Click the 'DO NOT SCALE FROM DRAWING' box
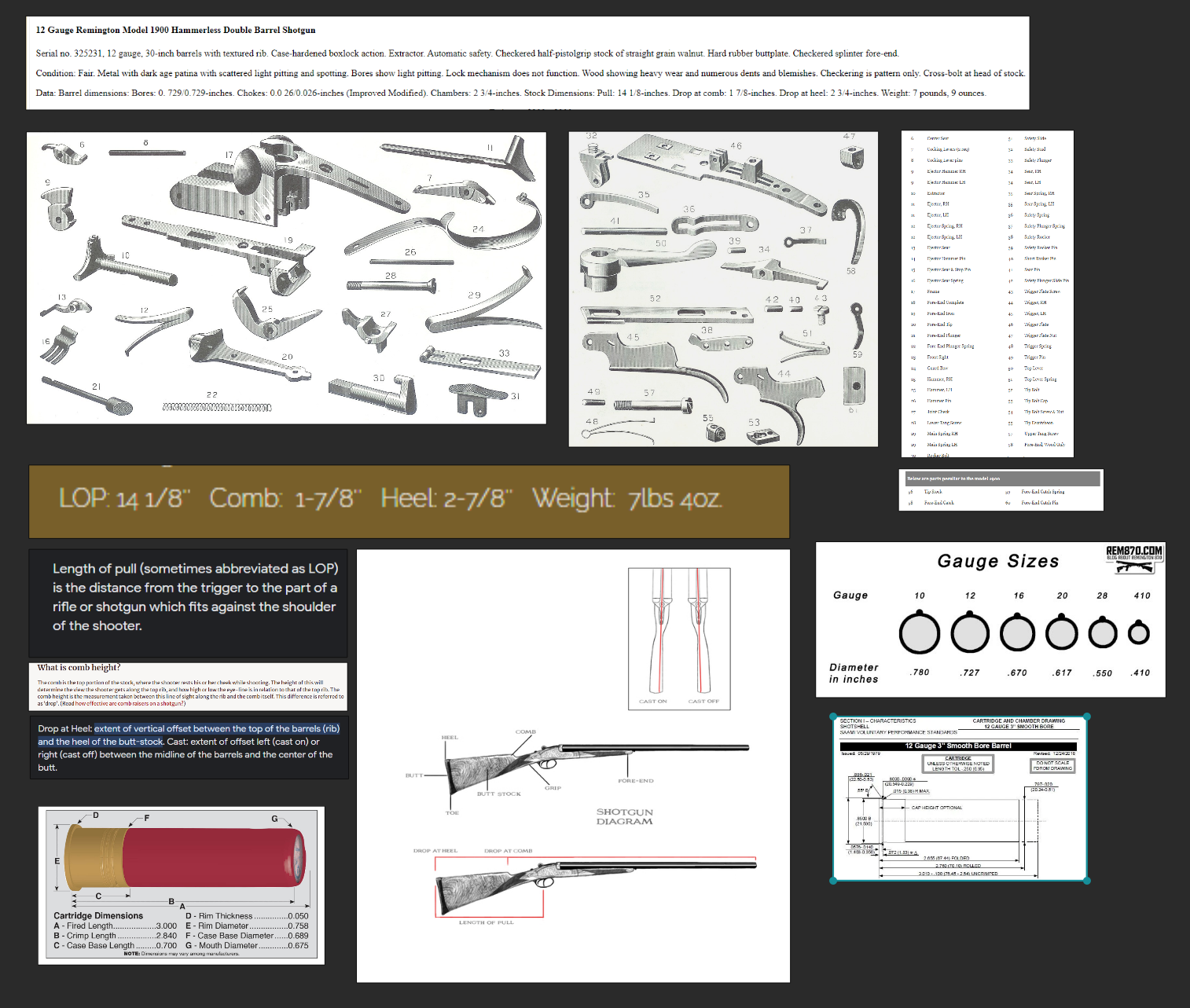This screenshot has height=1008, width=1190. tap(1052, 765)
